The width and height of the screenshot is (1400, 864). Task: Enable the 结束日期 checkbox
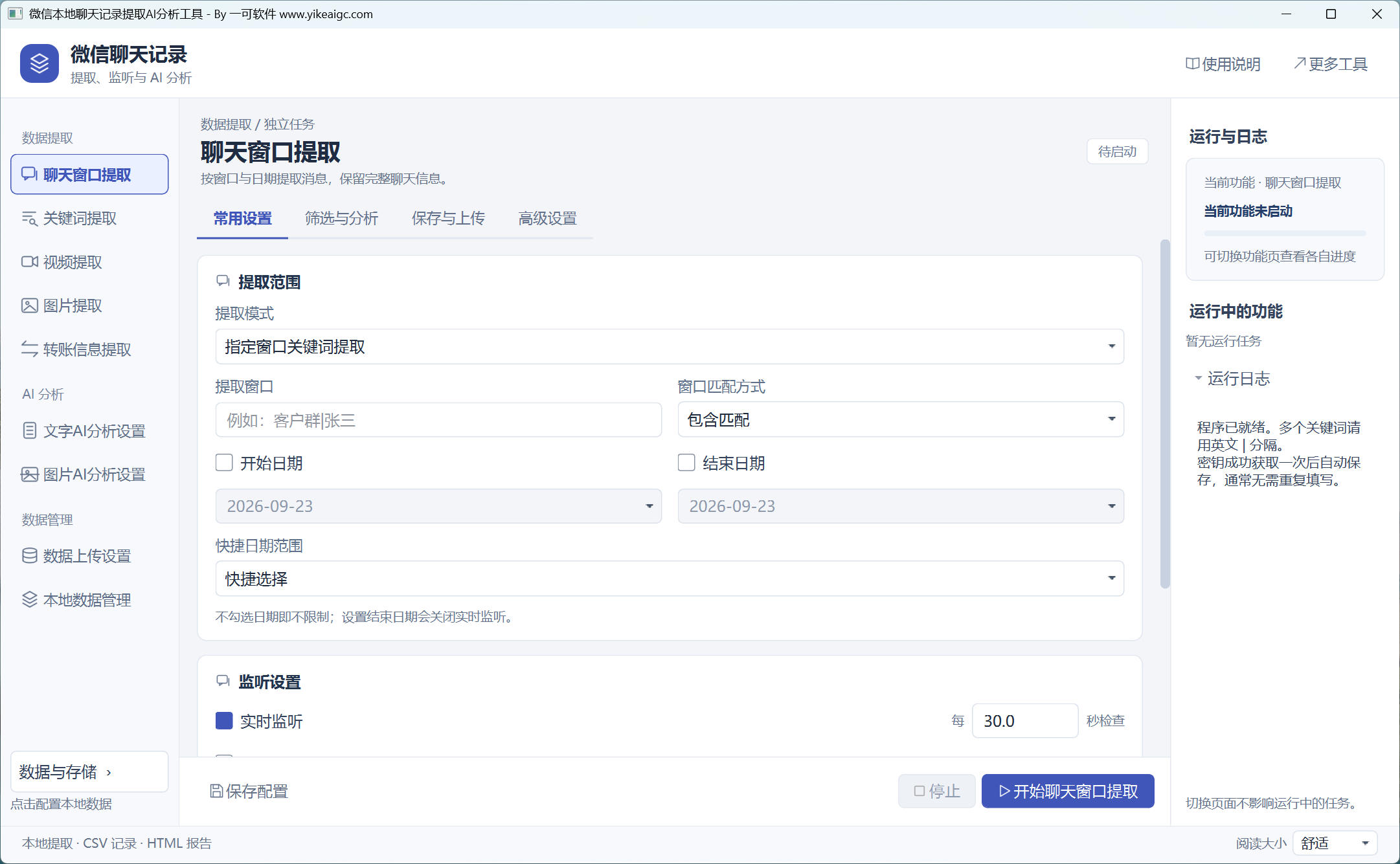pyautogui.click(x=686, y=463)
